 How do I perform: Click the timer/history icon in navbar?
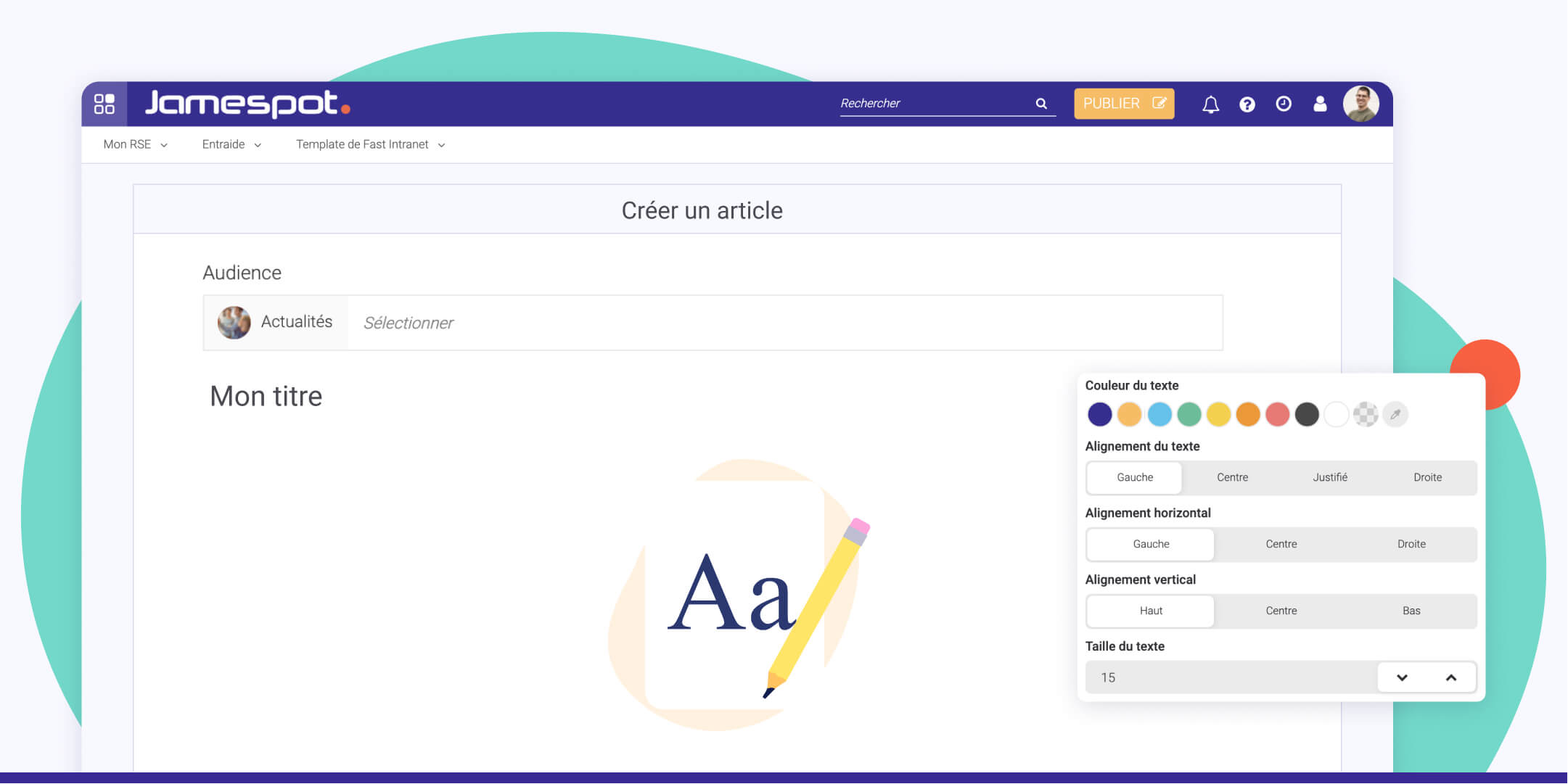1283,103
